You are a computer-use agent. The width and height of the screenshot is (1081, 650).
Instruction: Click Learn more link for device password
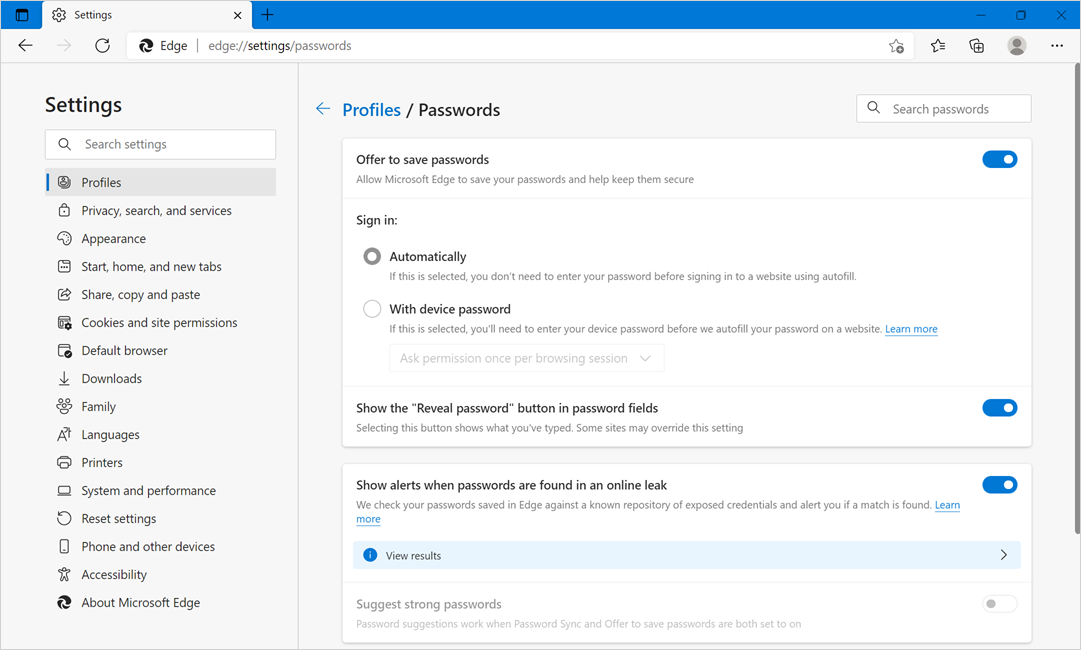click(911, 329)
